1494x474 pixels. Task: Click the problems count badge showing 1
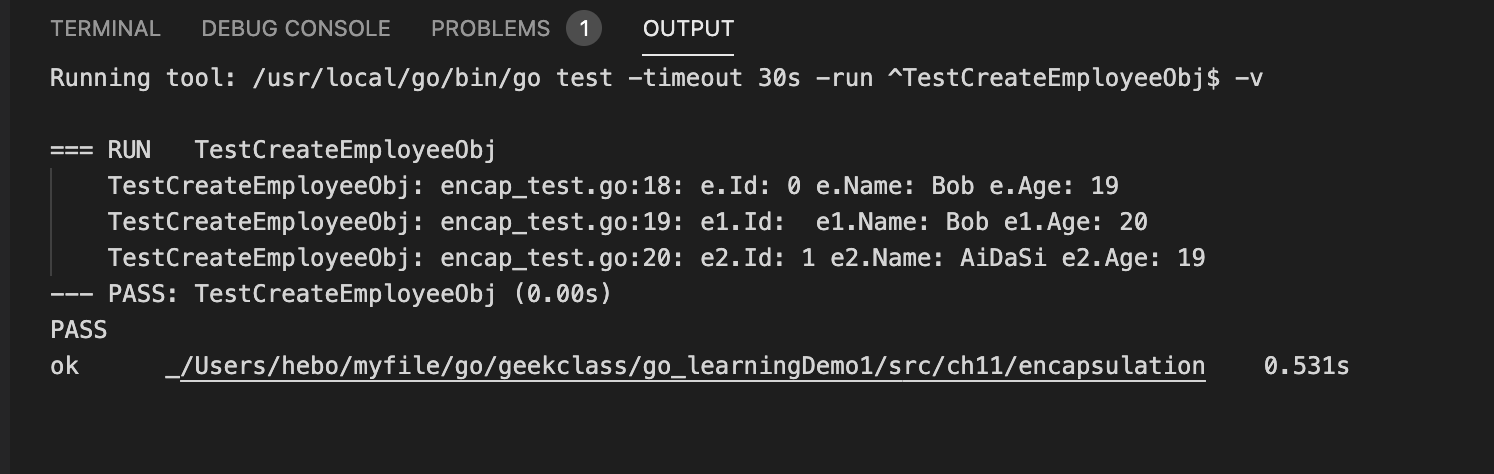[x=584, y=29]
